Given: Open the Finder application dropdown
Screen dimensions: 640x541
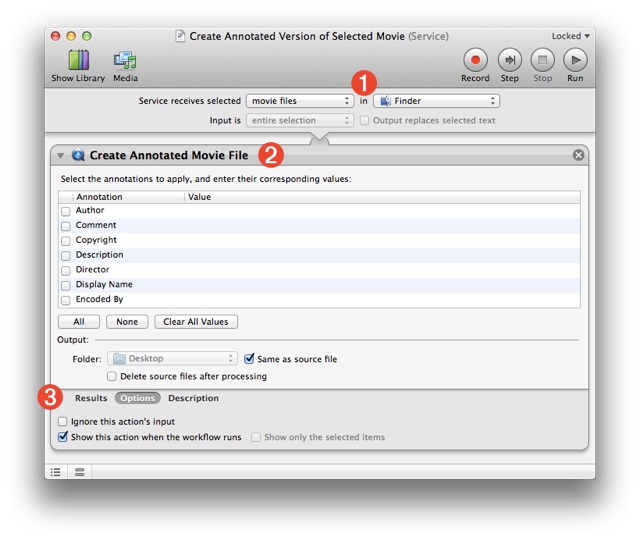Looking at the screenshot, I should click(436, 101).
